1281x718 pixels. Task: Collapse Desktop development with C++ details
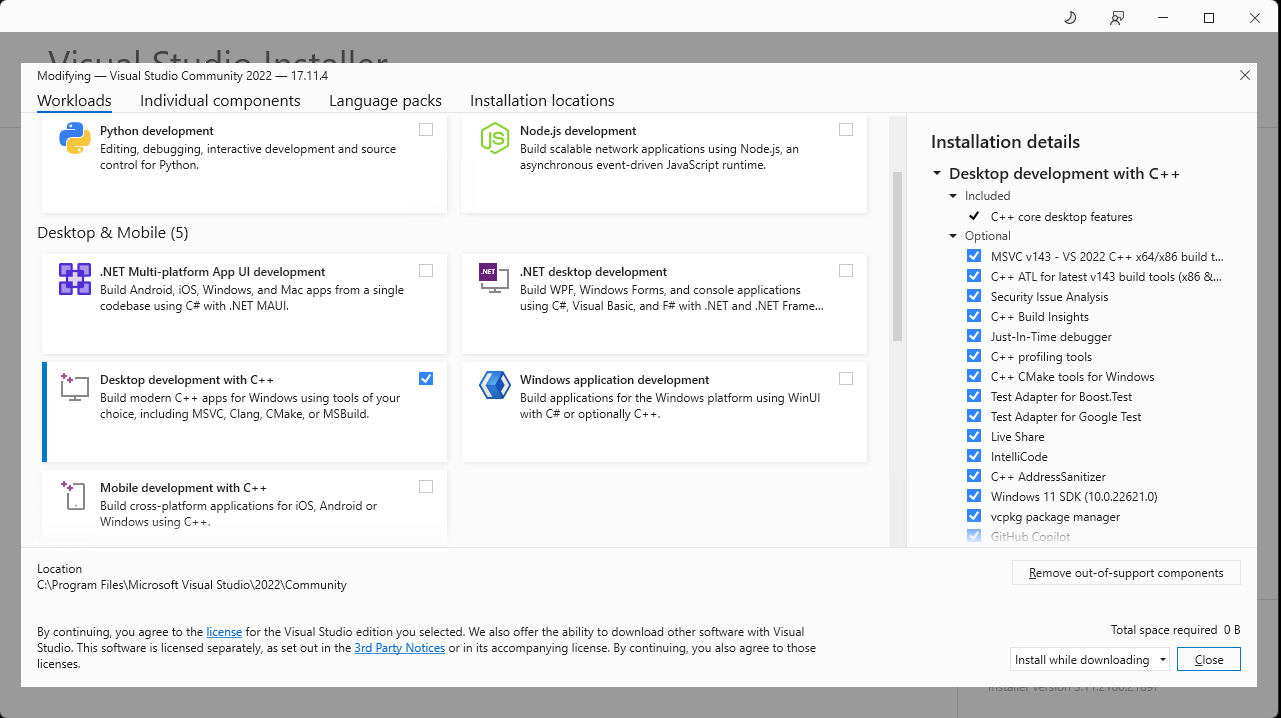[937, 174]
